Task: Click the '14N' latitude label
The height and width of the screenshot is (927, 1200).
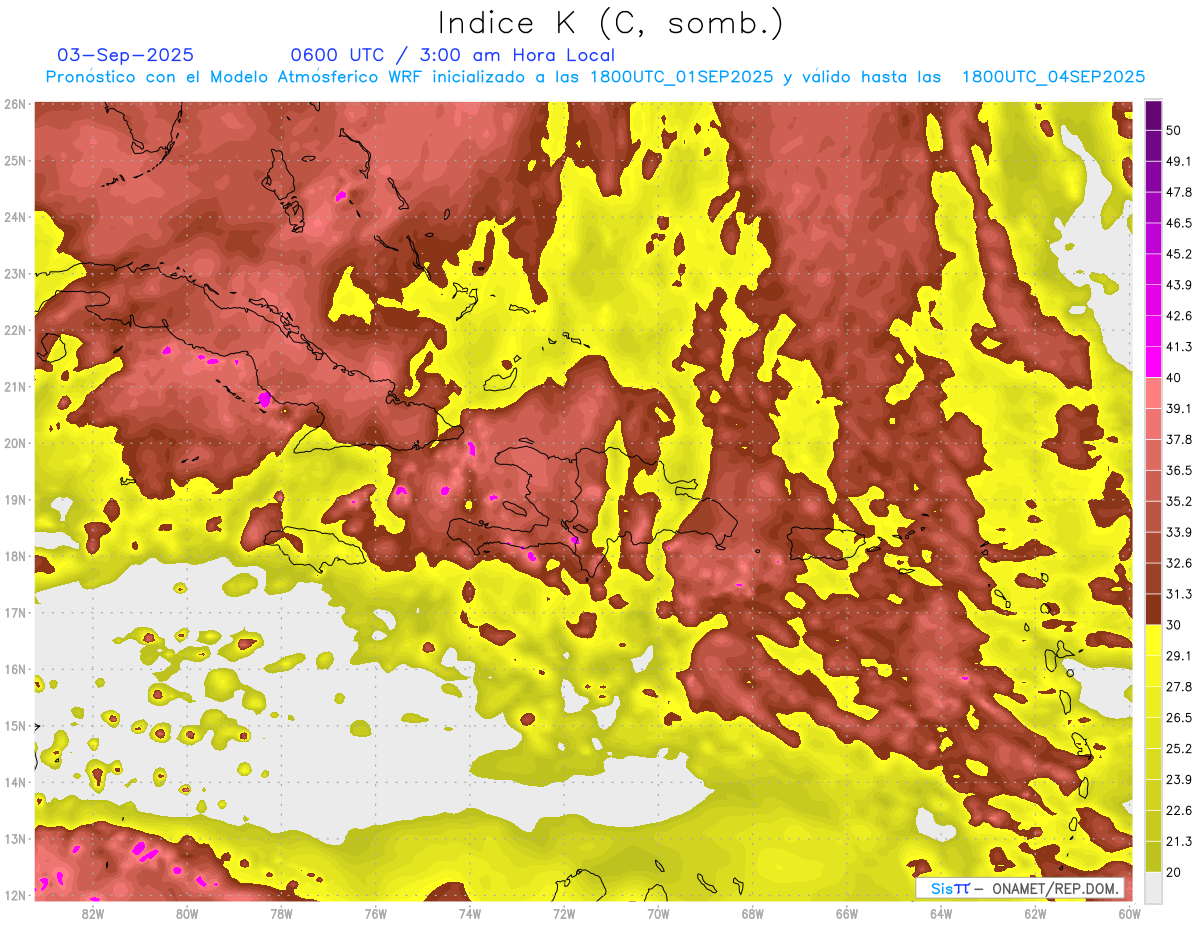Action: (15, 782)
